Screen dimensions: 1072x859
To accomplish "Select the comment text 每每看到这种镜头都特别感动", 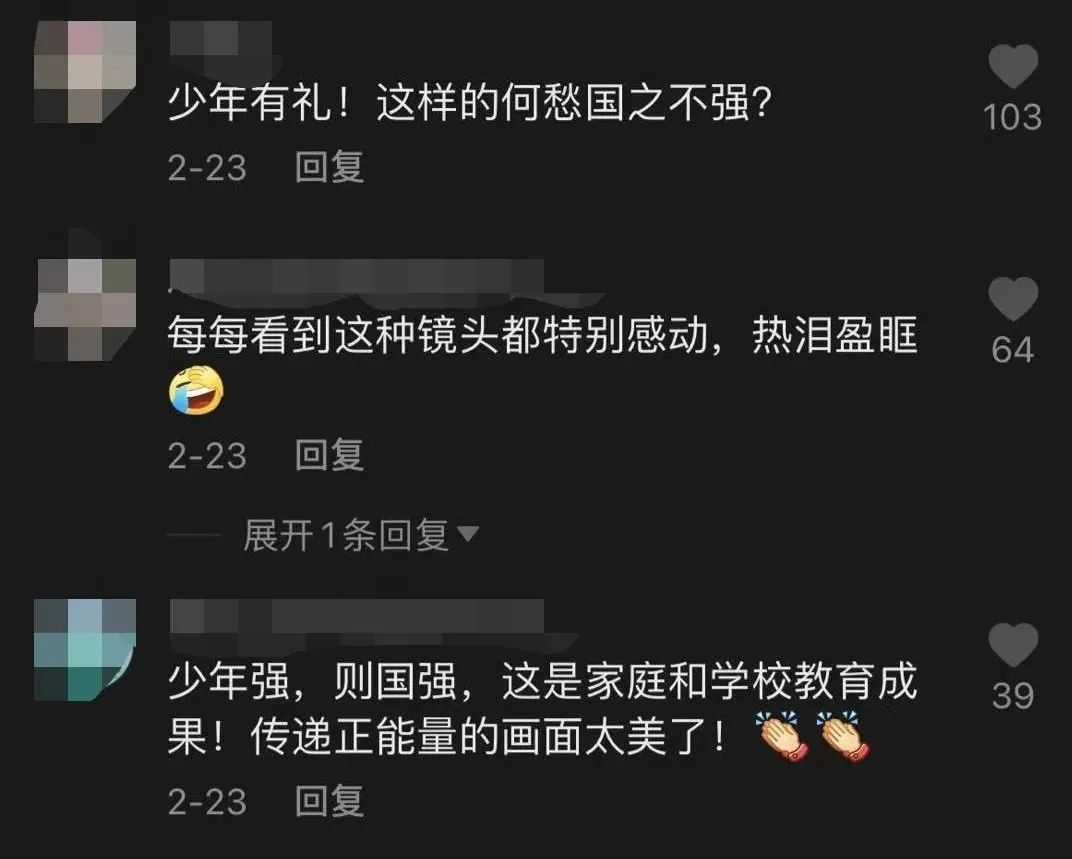I will [x=438, y=335].
